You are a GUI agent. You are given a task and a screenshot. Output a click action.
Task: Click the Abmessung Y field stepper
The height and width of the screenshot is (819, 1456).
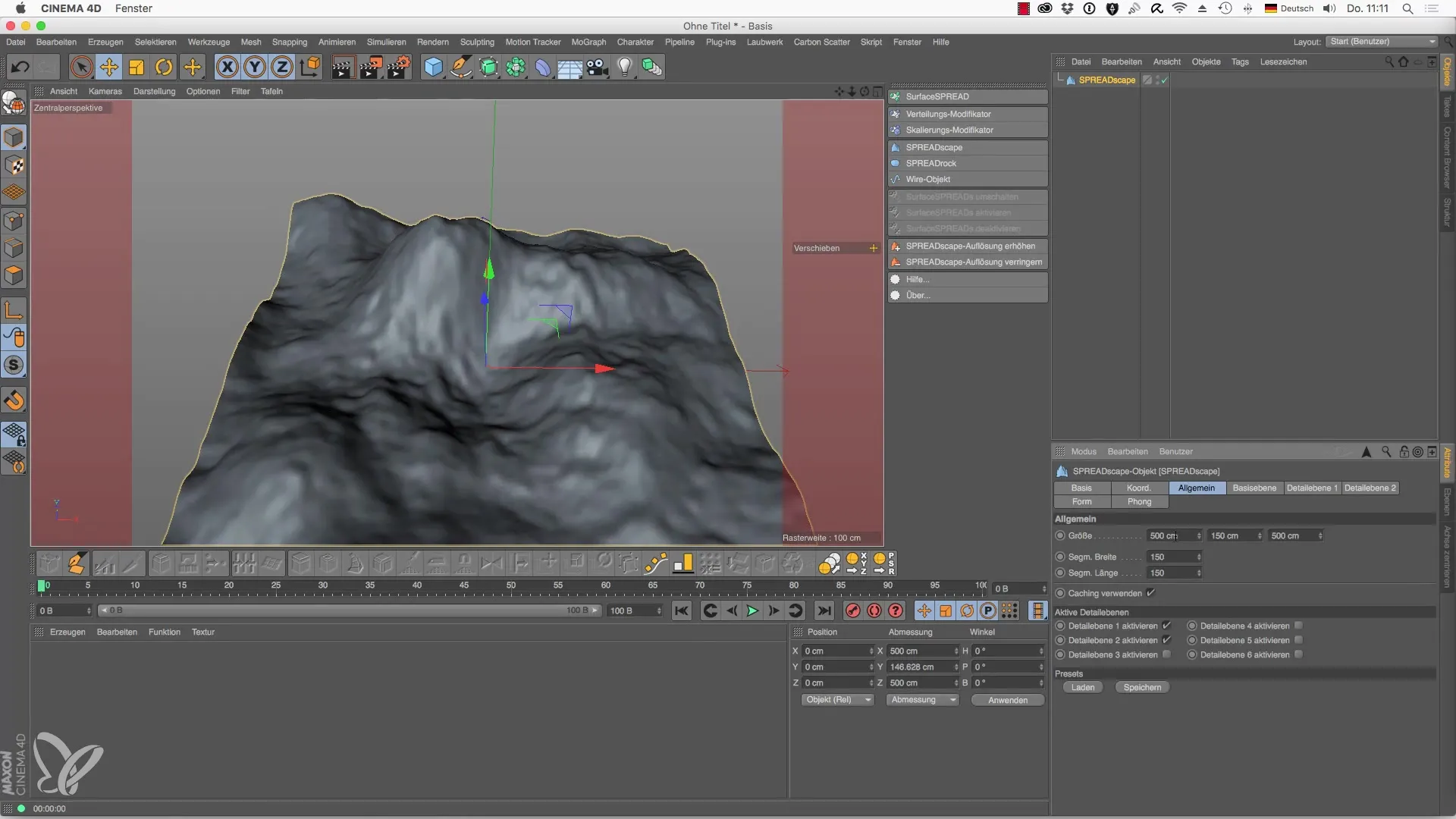pos(955,667)
